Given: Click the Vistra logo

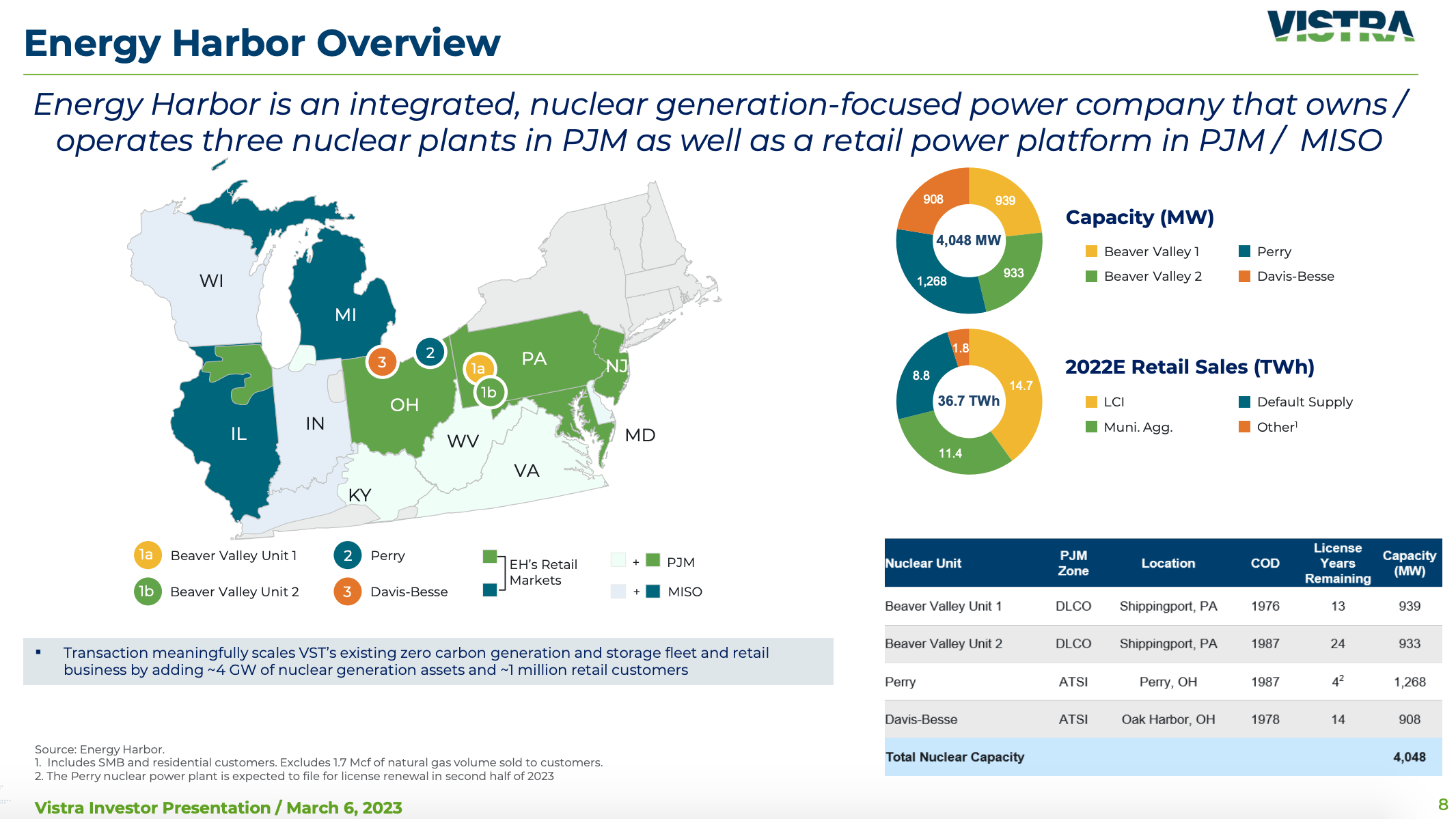Looking at the screenshot, I should coord(1340,27).
